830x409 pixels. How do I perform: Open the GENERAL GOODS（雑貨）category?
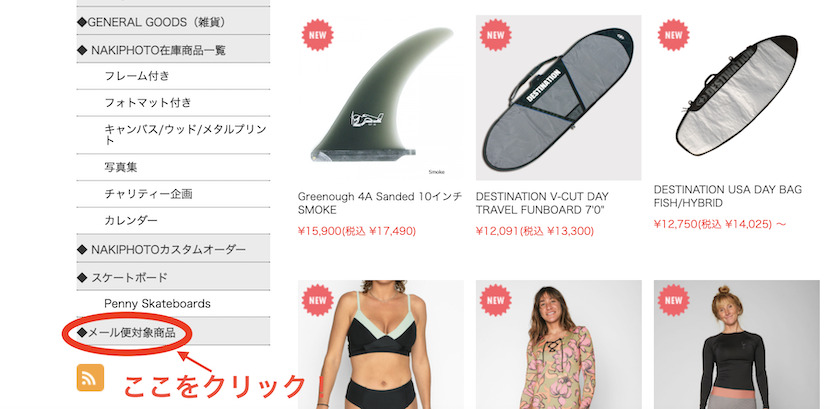173,22
